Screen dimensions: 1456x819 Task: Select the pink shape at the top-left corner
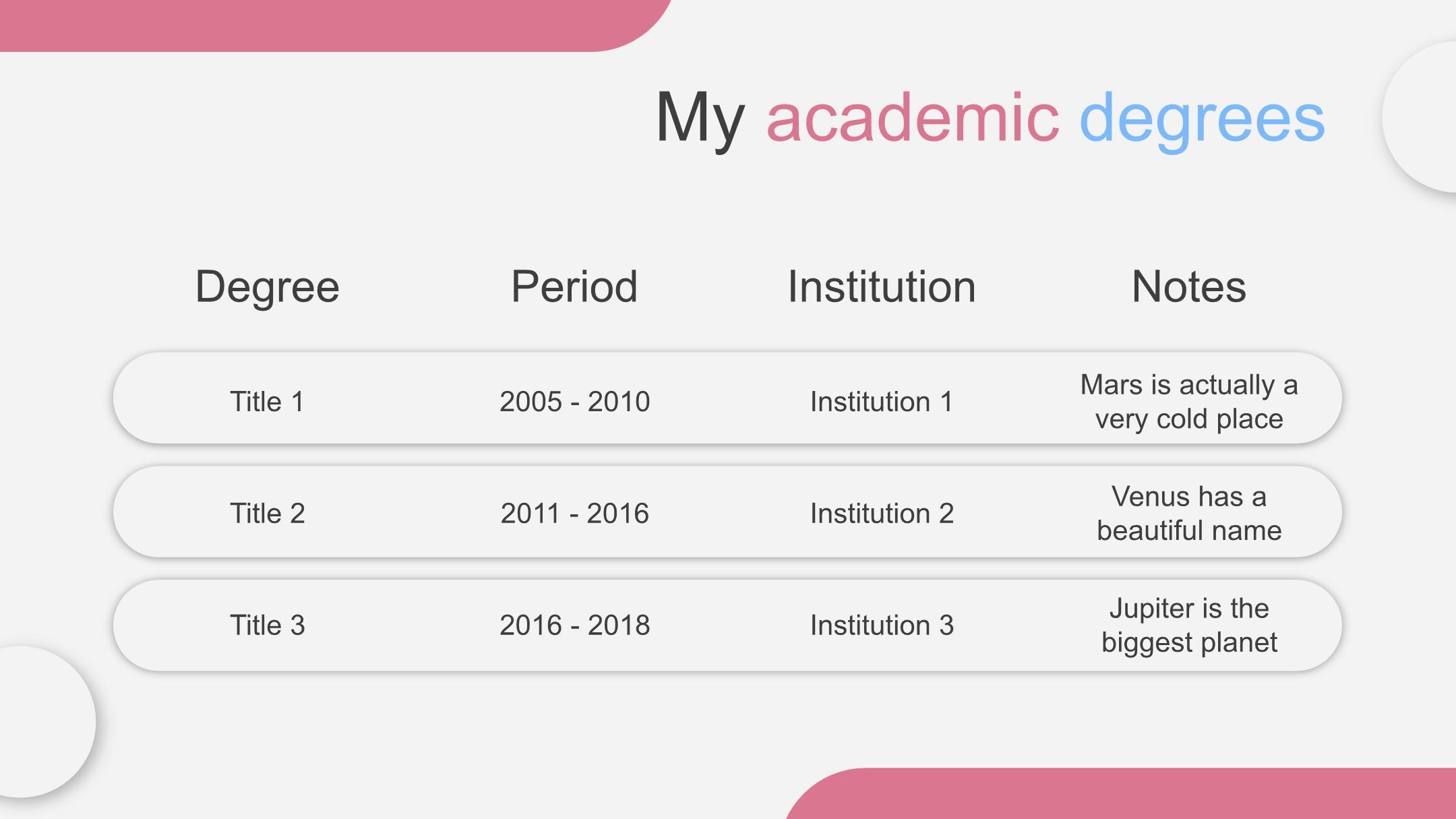tap(303, 24)
